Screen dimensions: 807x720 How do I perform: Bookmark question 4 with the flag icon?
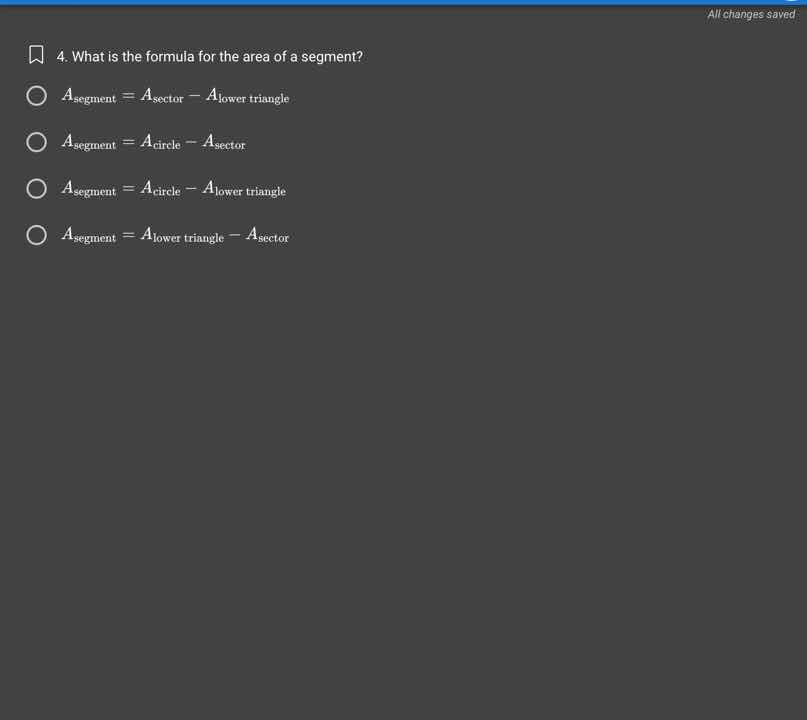click(36, 56)
